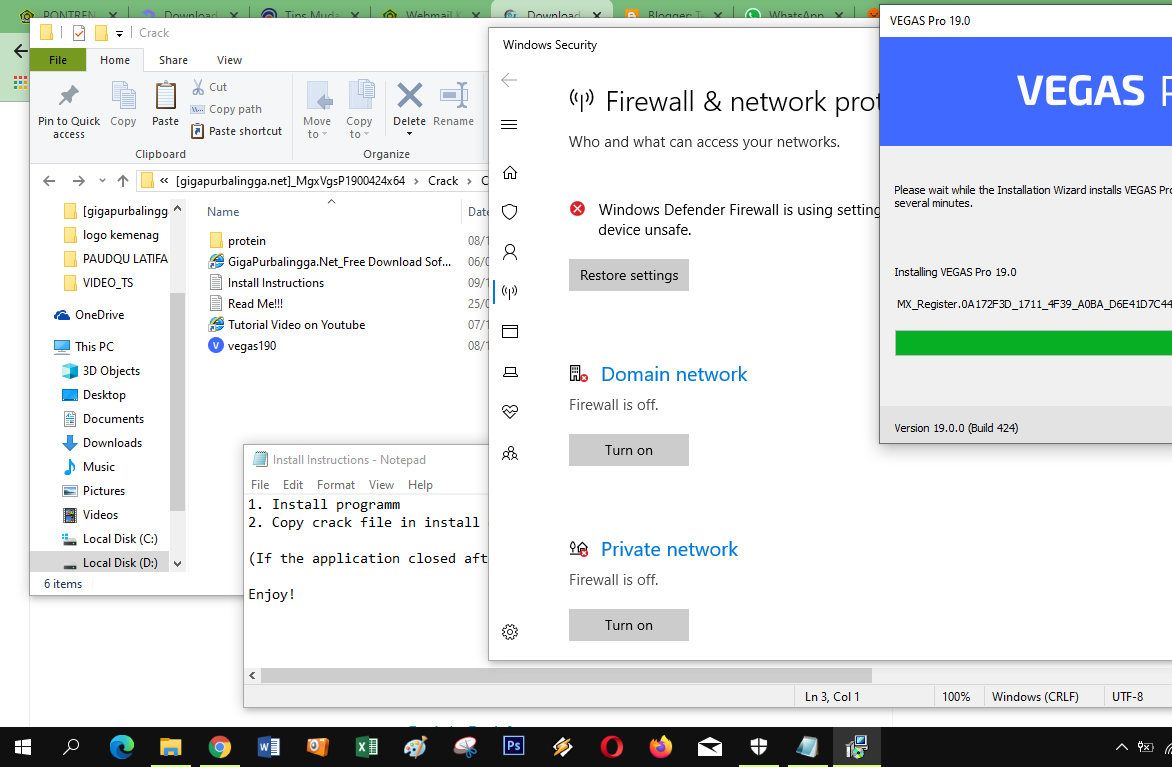Screen dimensions: 1172x767
Task: Expand the Delete options arrow
Action: (410, 134)
